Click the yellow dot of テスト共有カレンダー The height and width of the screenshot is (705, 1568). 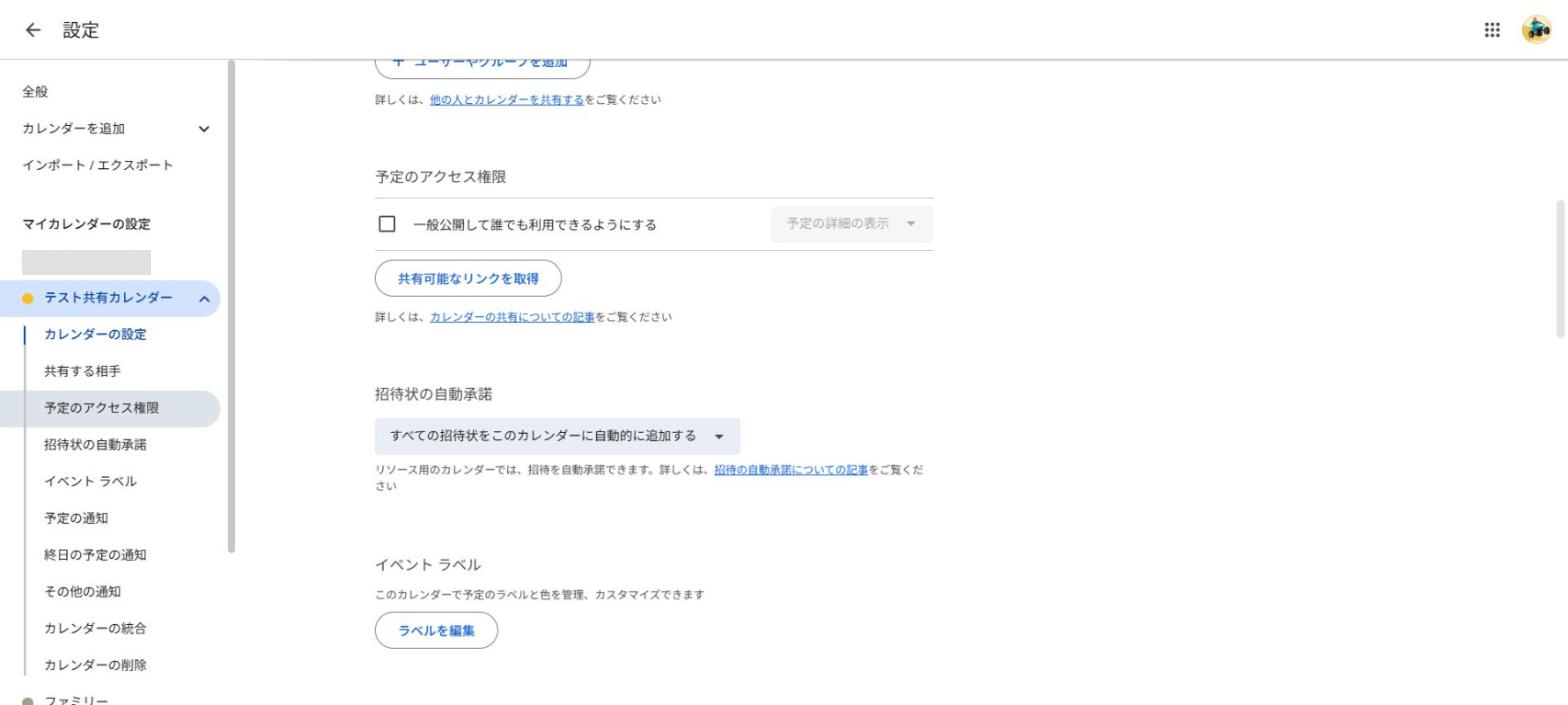[28, 298]
